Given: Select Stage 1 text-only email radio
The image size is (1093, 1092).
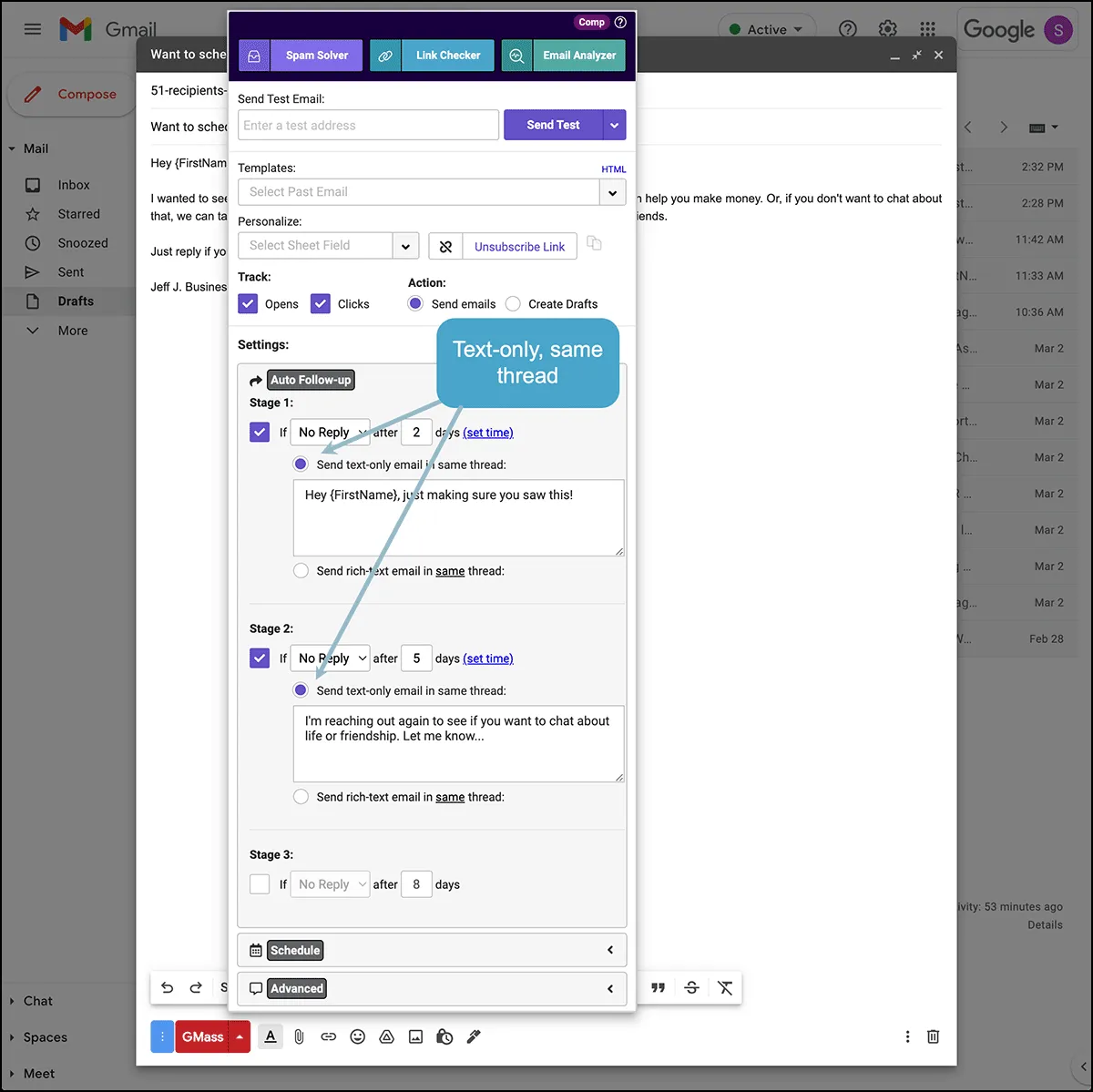Looking at the screenshot, I should 301,464.
